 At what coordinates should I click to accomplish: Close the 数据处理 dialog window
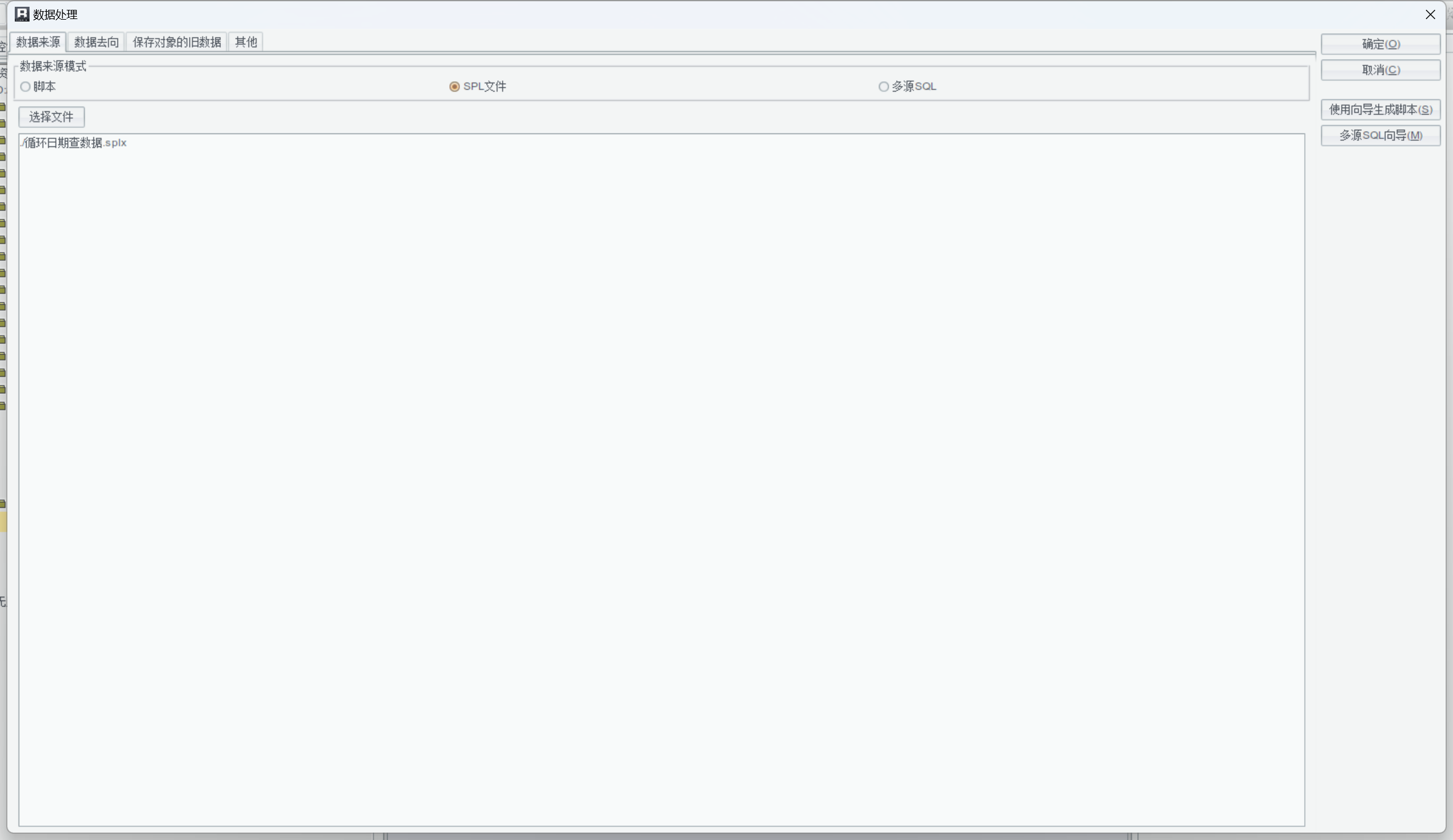pyautogui.click(x=1430, y=14)
